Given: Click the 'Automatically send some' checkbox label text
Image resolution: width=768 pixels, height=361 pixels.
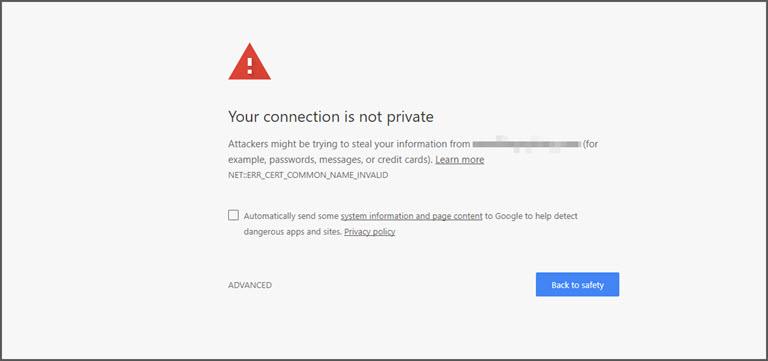Looking at the screenshot, I should [x=291, y=216].
